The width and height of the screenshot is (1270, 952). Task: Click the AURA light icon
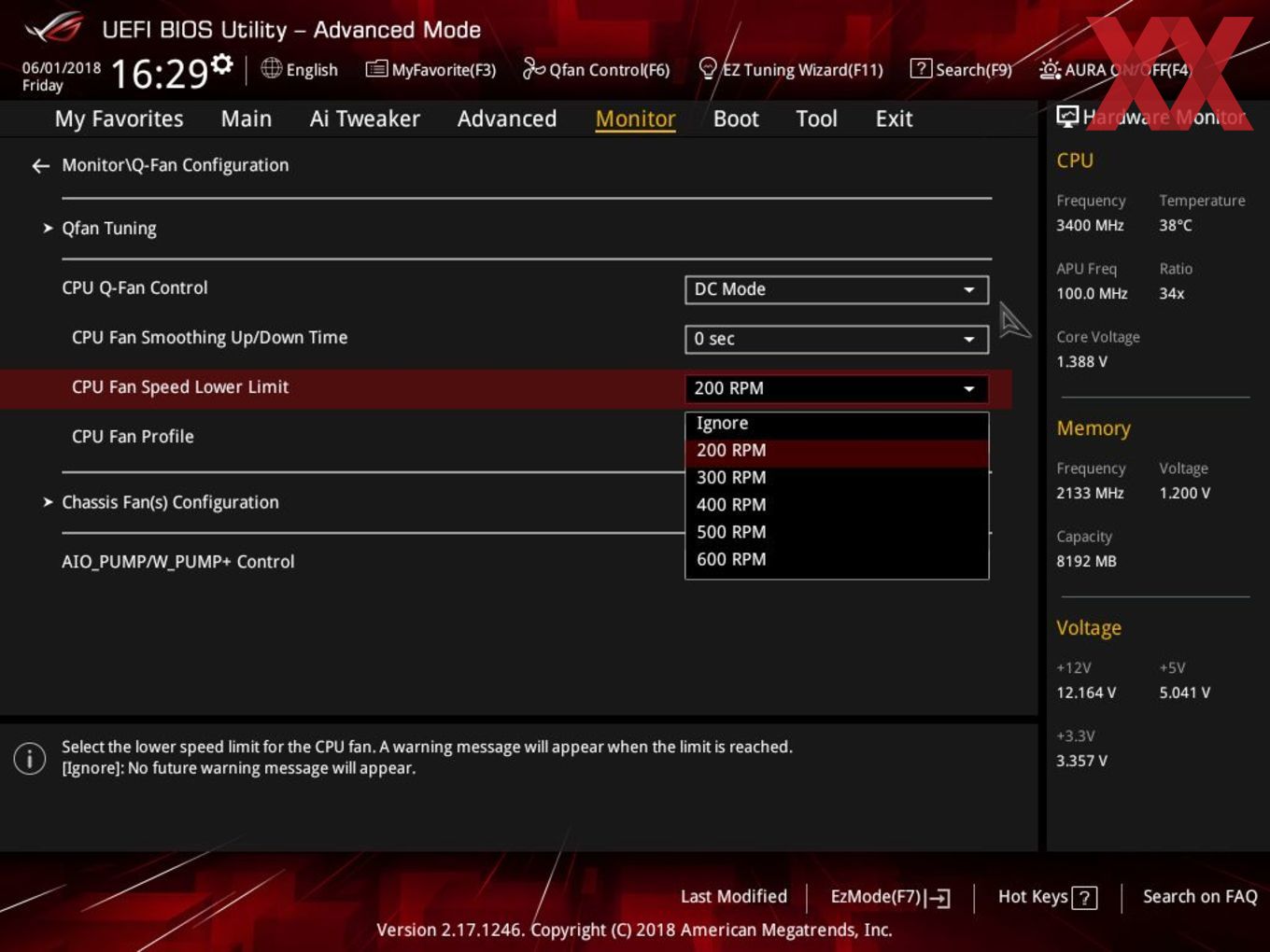1050,69
